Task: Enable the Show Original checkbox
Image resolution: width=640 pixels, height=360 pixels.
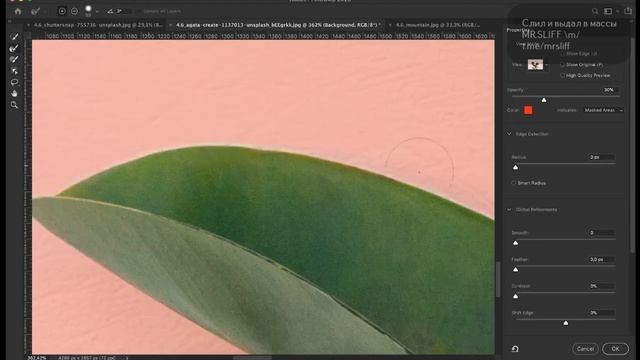Action: point(562,64)
